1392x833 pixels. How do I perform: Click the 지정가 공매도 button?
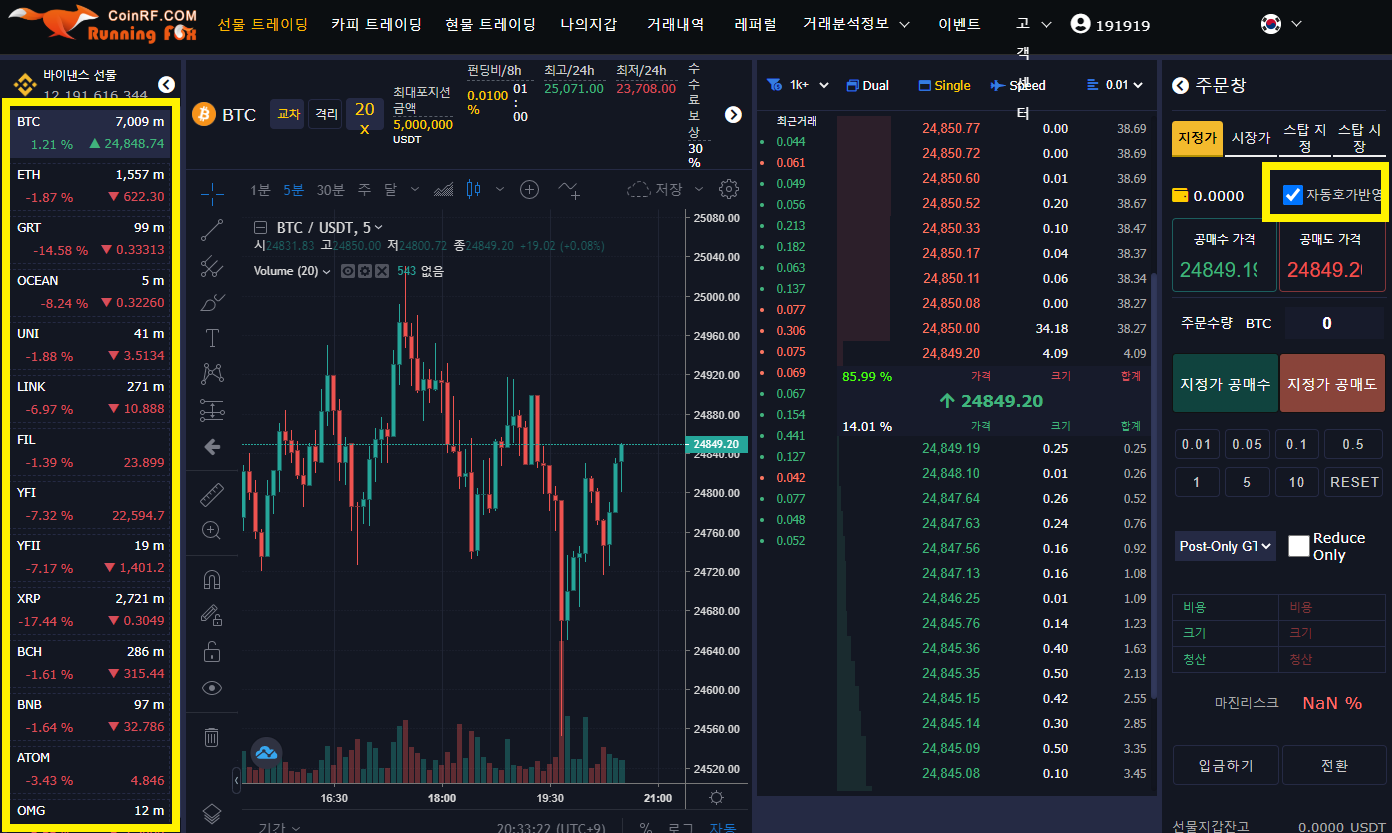(x=1332, y=384)
